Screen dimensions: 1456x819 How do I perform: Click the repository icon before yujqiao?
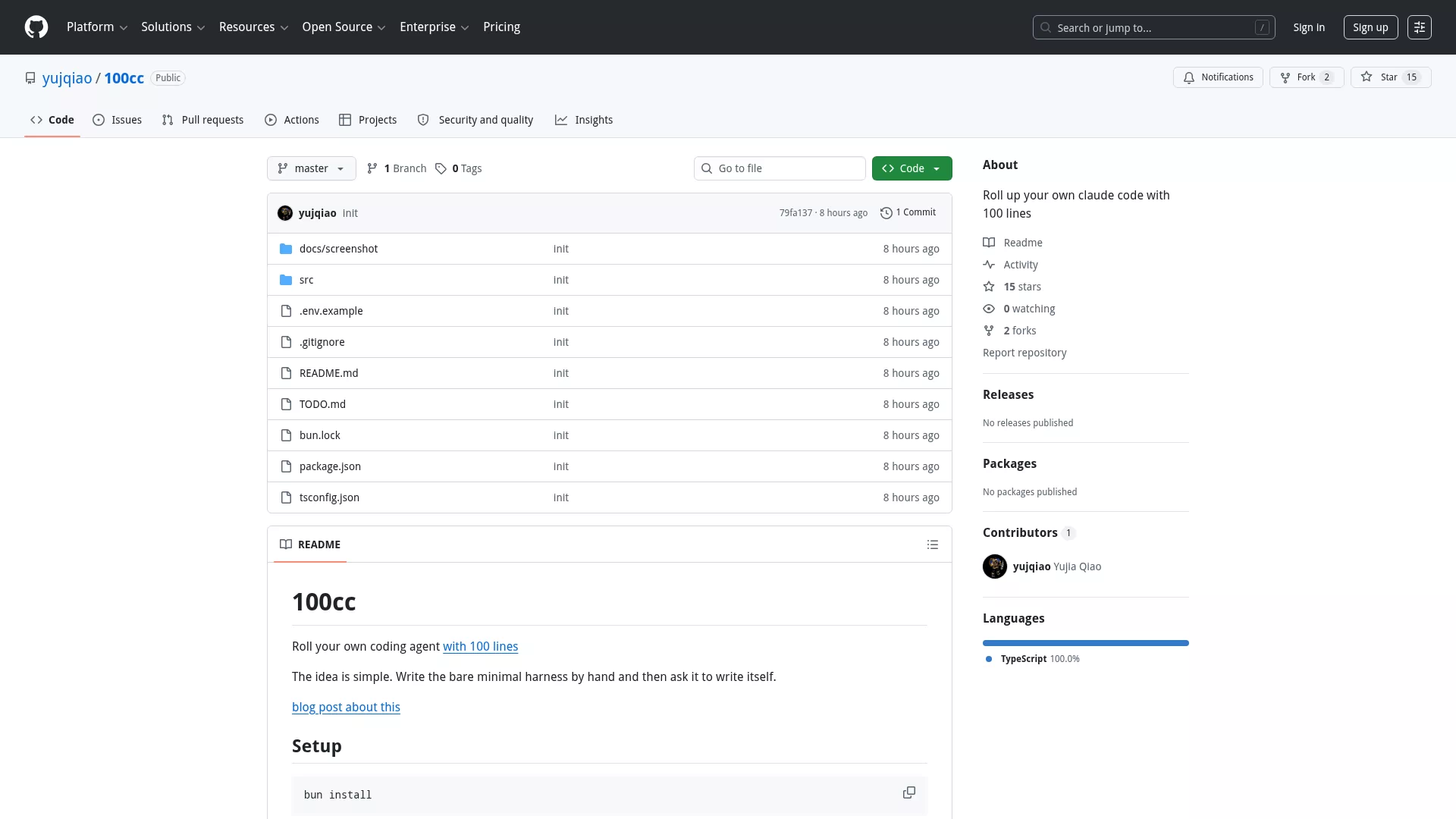30,78
